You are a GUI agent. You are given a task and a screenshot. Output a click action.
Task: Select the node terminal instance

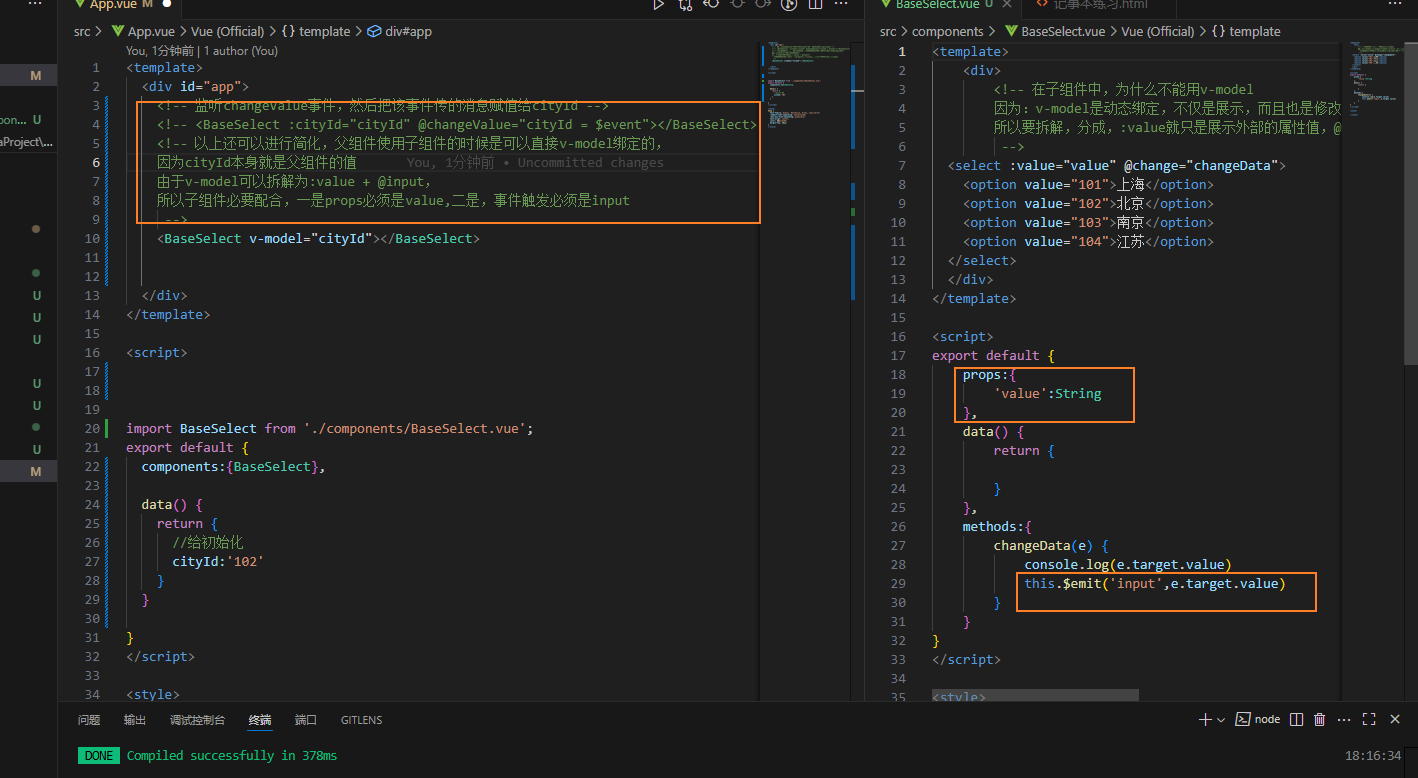tap(1258, 719)
